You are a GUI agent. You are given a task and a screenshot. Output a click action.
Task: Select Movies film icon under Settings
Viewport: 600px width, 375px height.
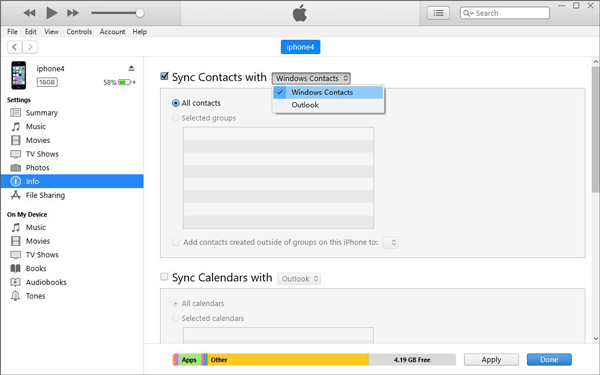tap(16, 140)
